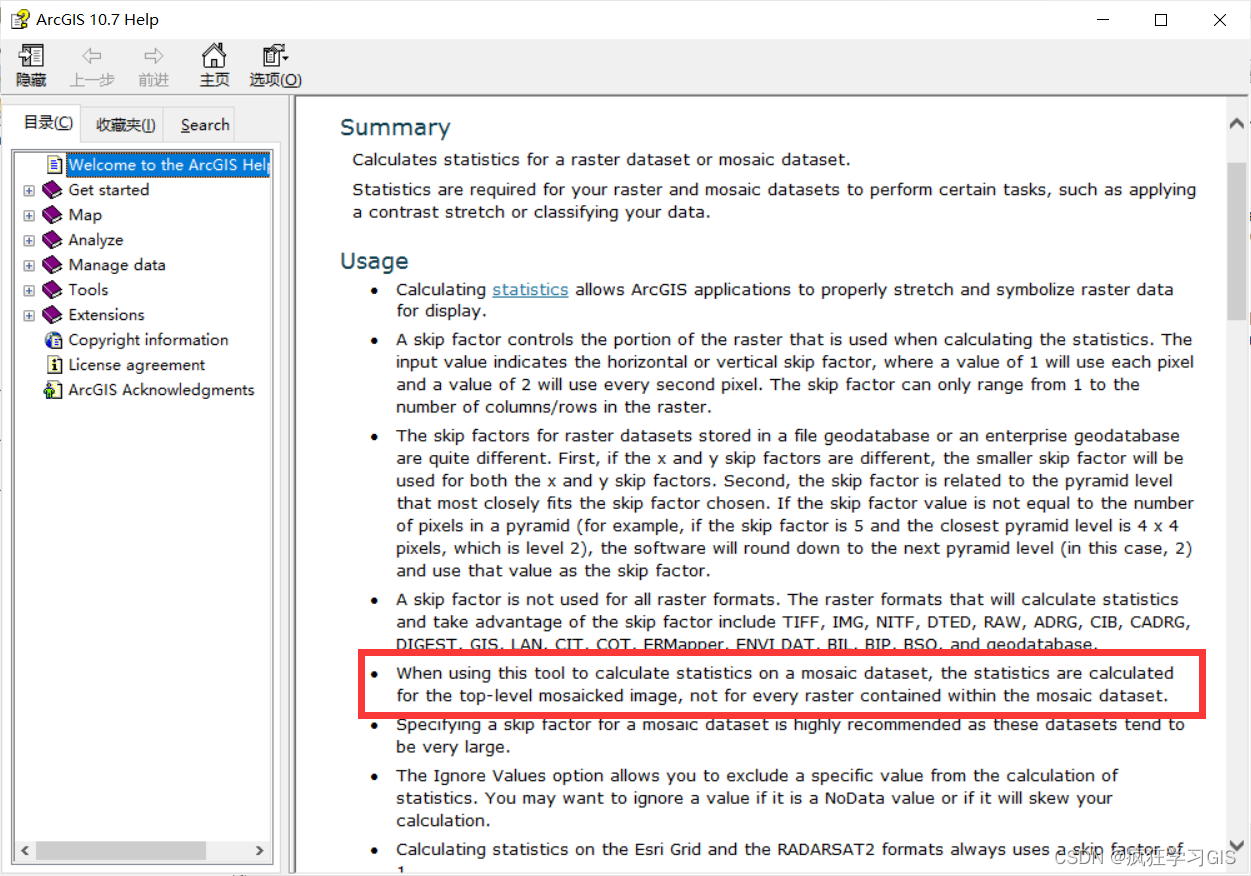Click the content pane scroll-down arrow

tap(1238, 847)
